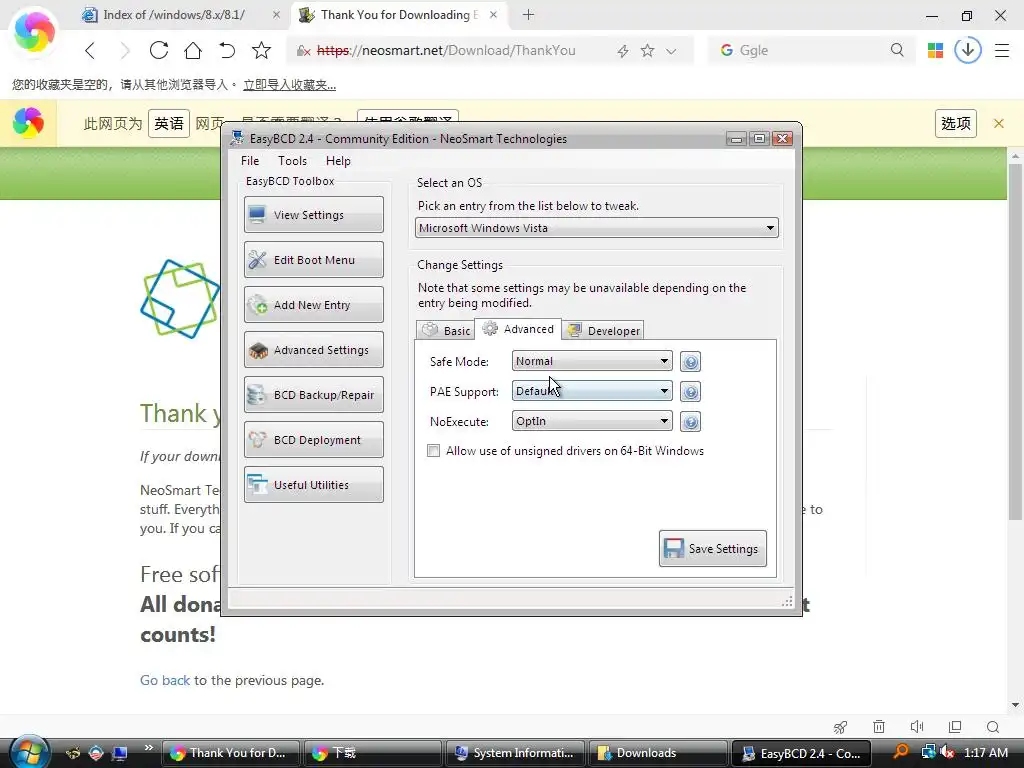Image resolution: width=1024 pixels, height=768 pixels.
Task: Click the rocket icon in browser status bar
Action: click(840, 727)
